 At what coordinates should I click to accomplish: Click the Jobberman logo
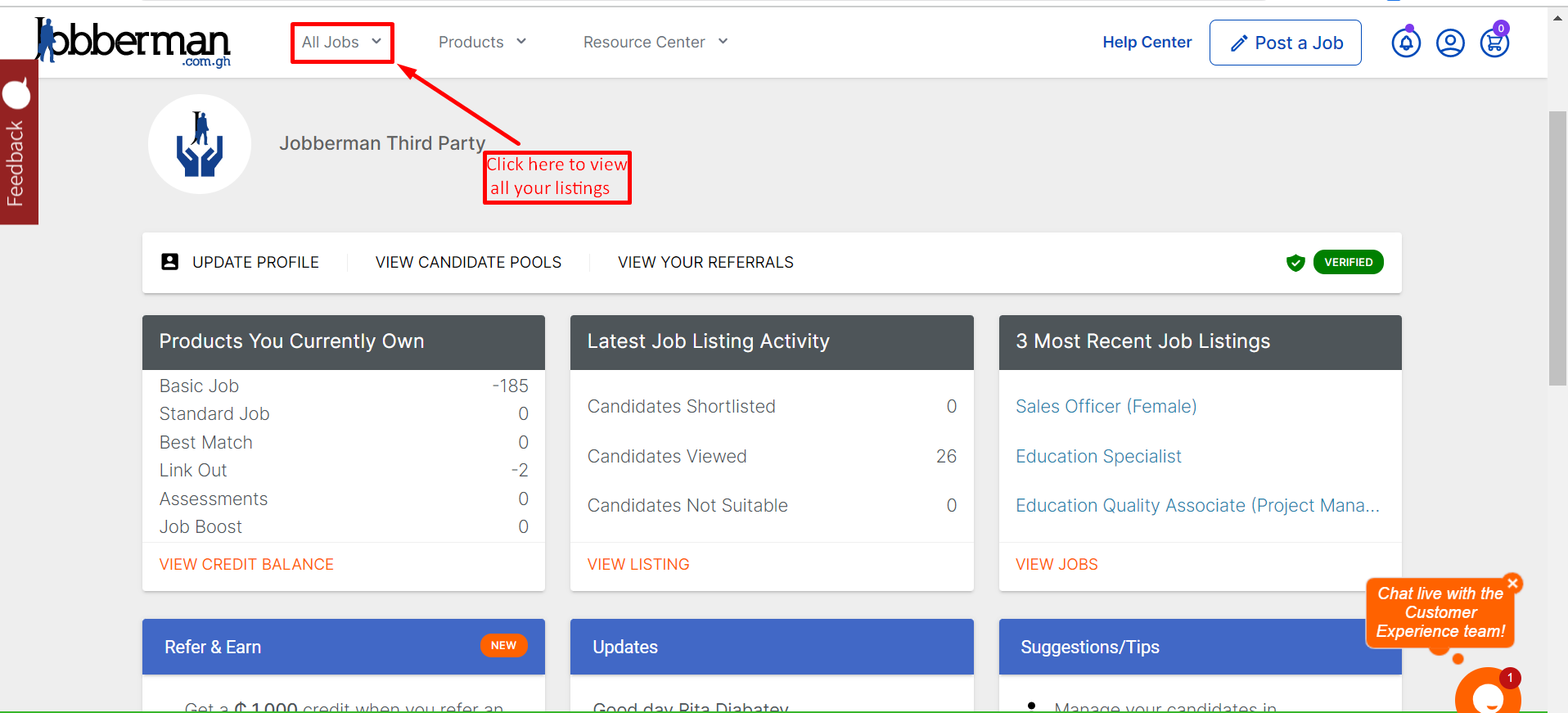[133, 42]
